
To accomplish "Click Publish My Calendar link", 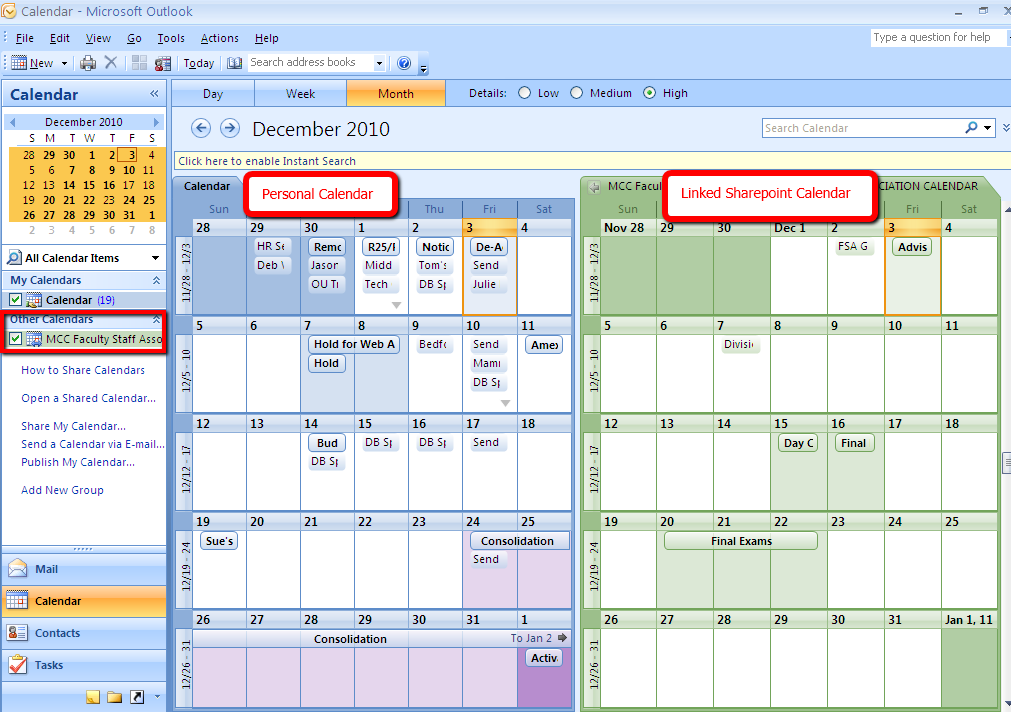I will pos(77,462).
